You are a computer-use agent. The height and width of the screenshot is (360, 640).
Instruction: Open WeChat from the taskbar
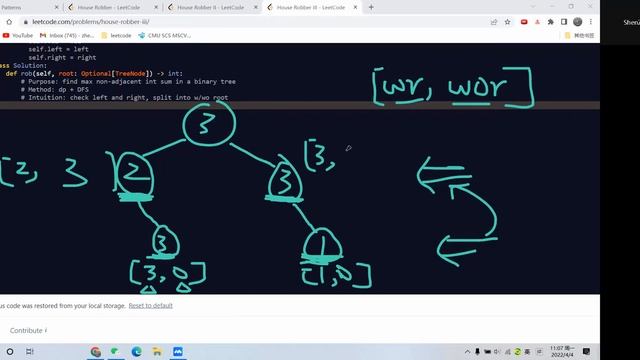click(x=116, y=351)
